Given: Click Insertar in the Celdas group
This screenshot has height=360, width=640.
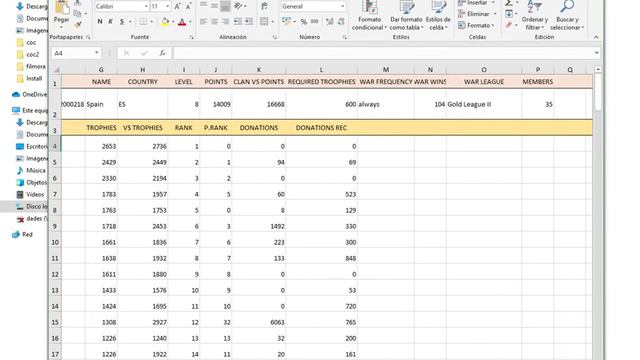Looking at the screenshot, I should click(476, 3).
